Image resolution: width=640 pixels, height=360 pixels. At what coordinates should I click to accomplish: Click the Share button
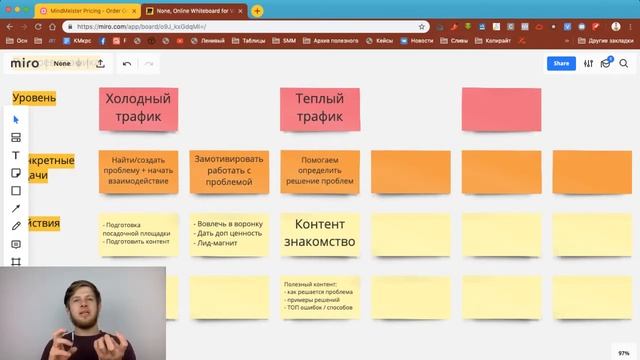[x=561, y=63]
